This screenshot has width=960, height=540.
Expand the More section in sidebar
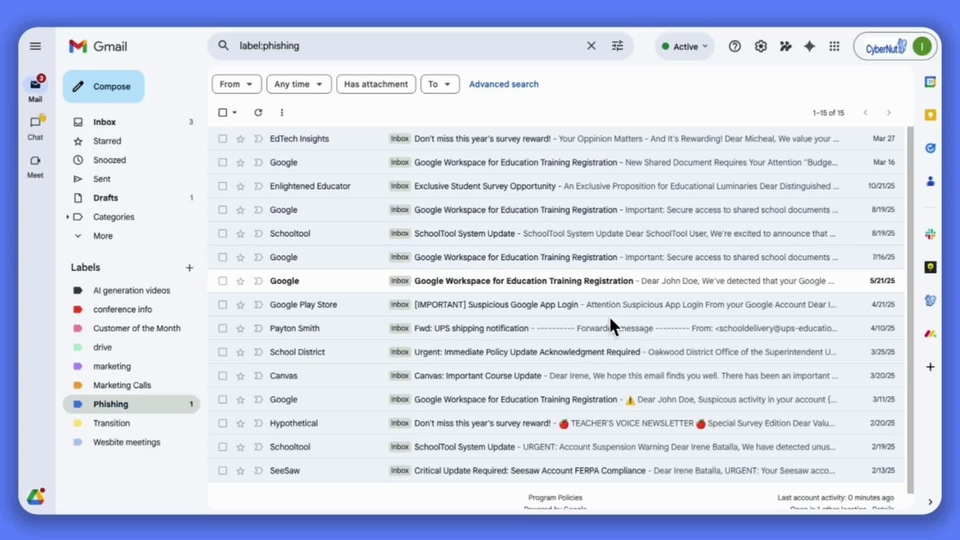point(102,236)
